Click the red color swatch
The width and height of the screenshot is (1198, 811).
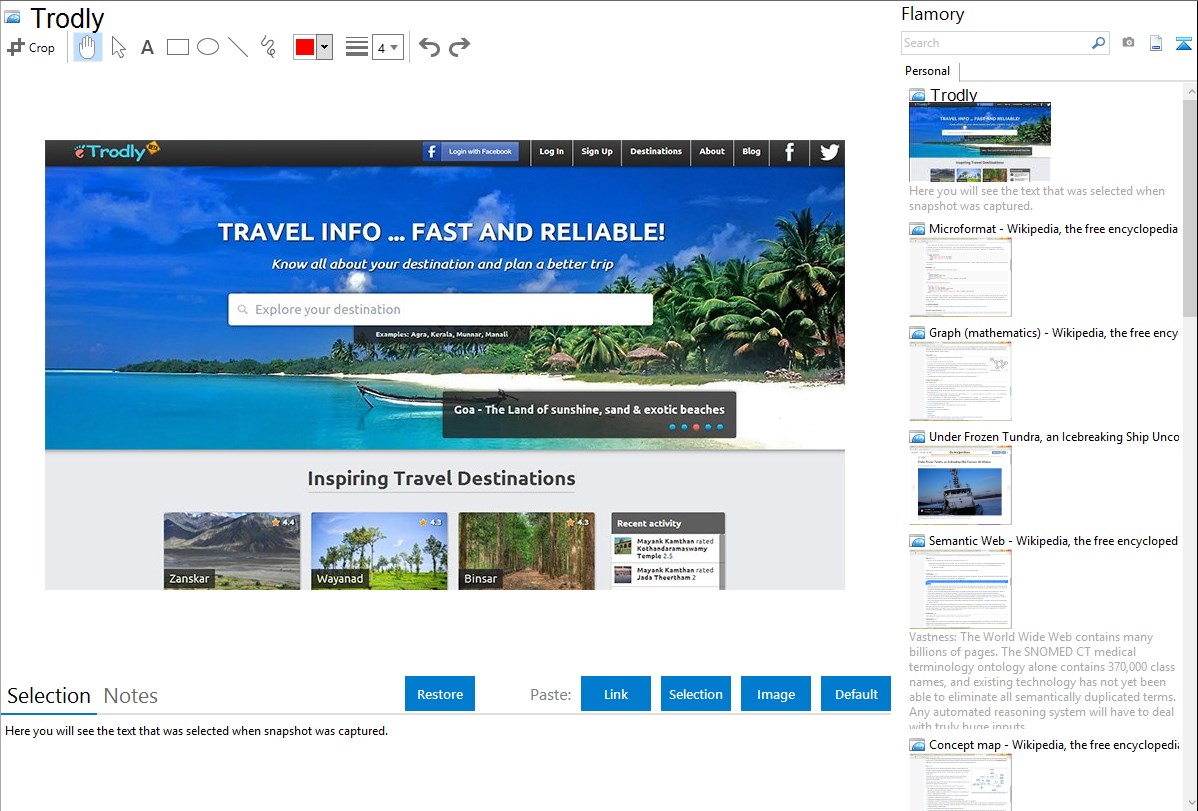305,47
